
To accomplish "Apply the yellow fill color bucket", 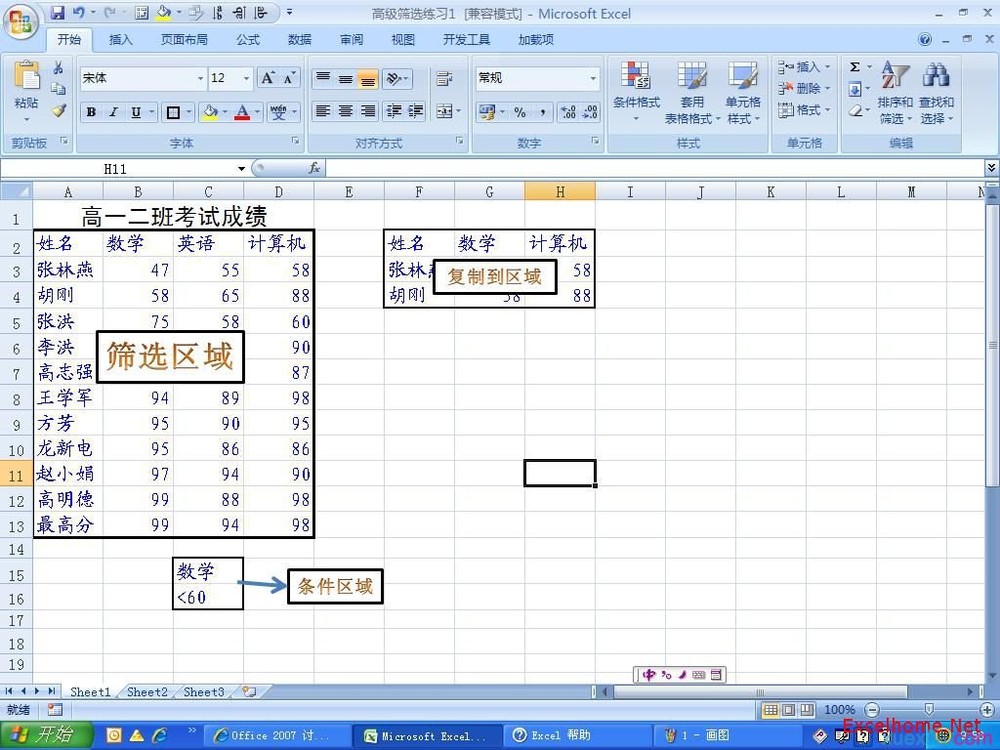I will [x=209, y=112].
